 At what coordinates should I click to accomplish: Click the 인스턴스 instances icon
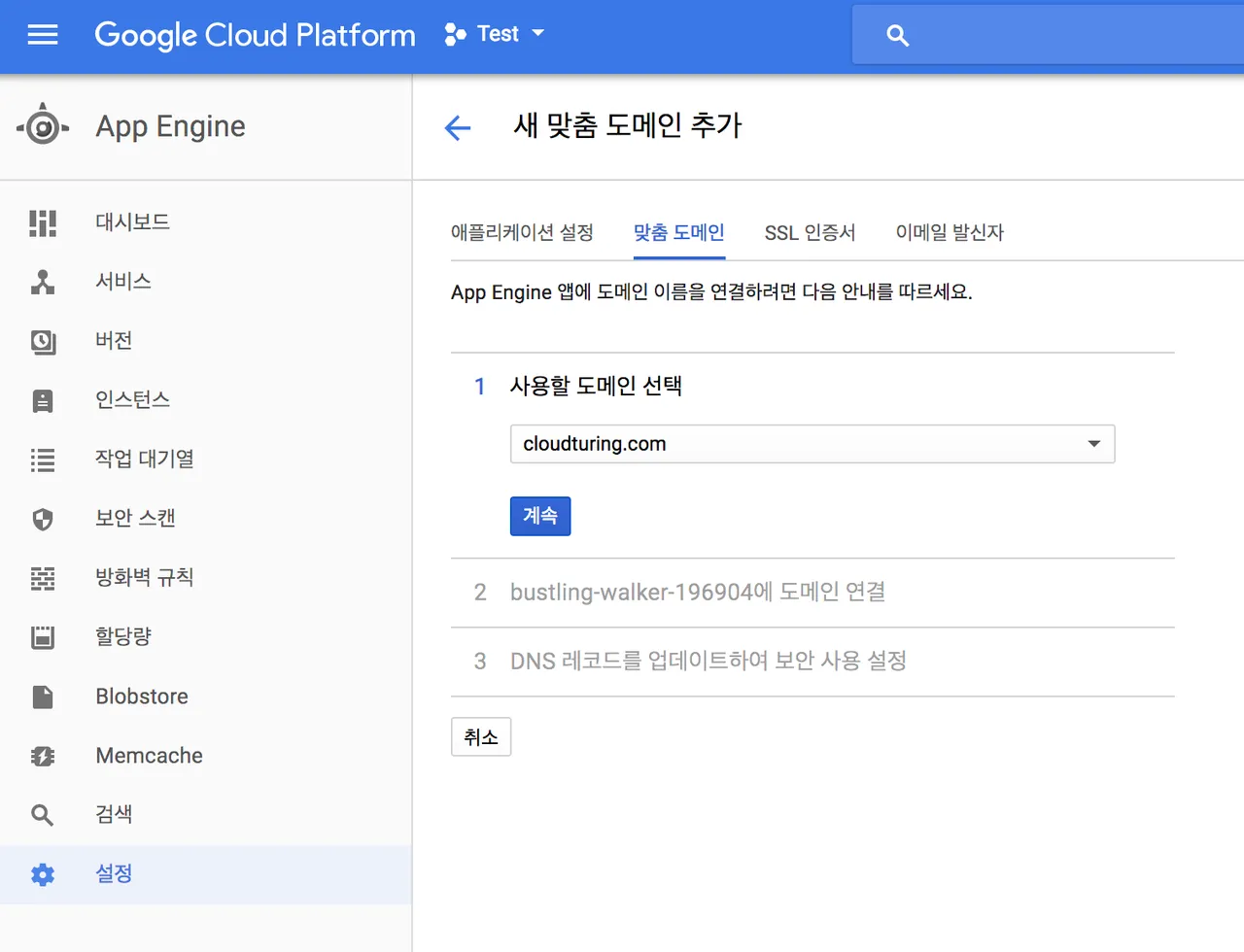click(43, 400)
